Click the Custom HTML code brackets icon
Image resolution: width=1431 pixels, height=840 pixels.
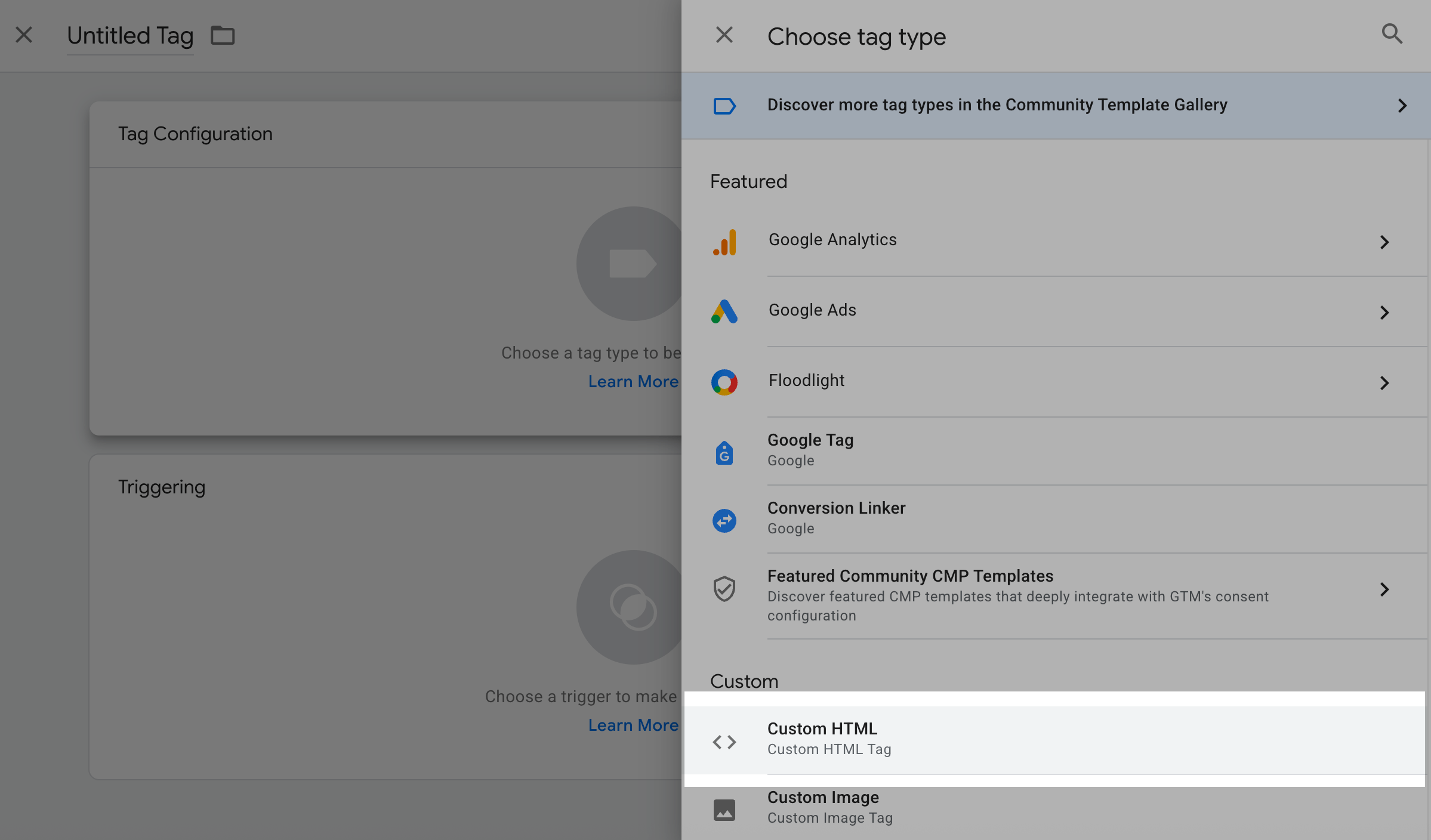click(724, 742)
